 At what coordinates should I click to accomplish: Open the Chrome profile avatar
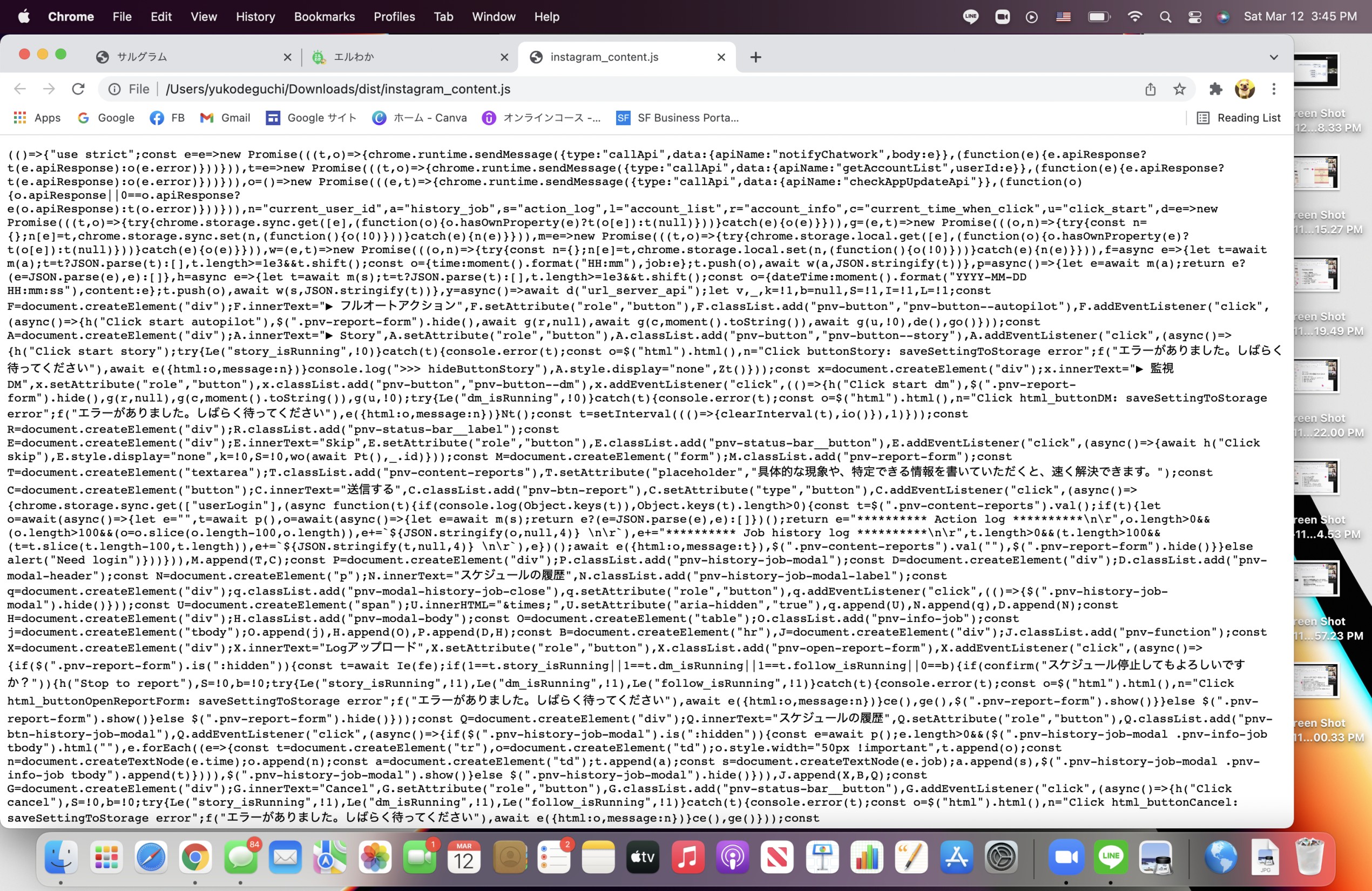tap(1245, 89)
